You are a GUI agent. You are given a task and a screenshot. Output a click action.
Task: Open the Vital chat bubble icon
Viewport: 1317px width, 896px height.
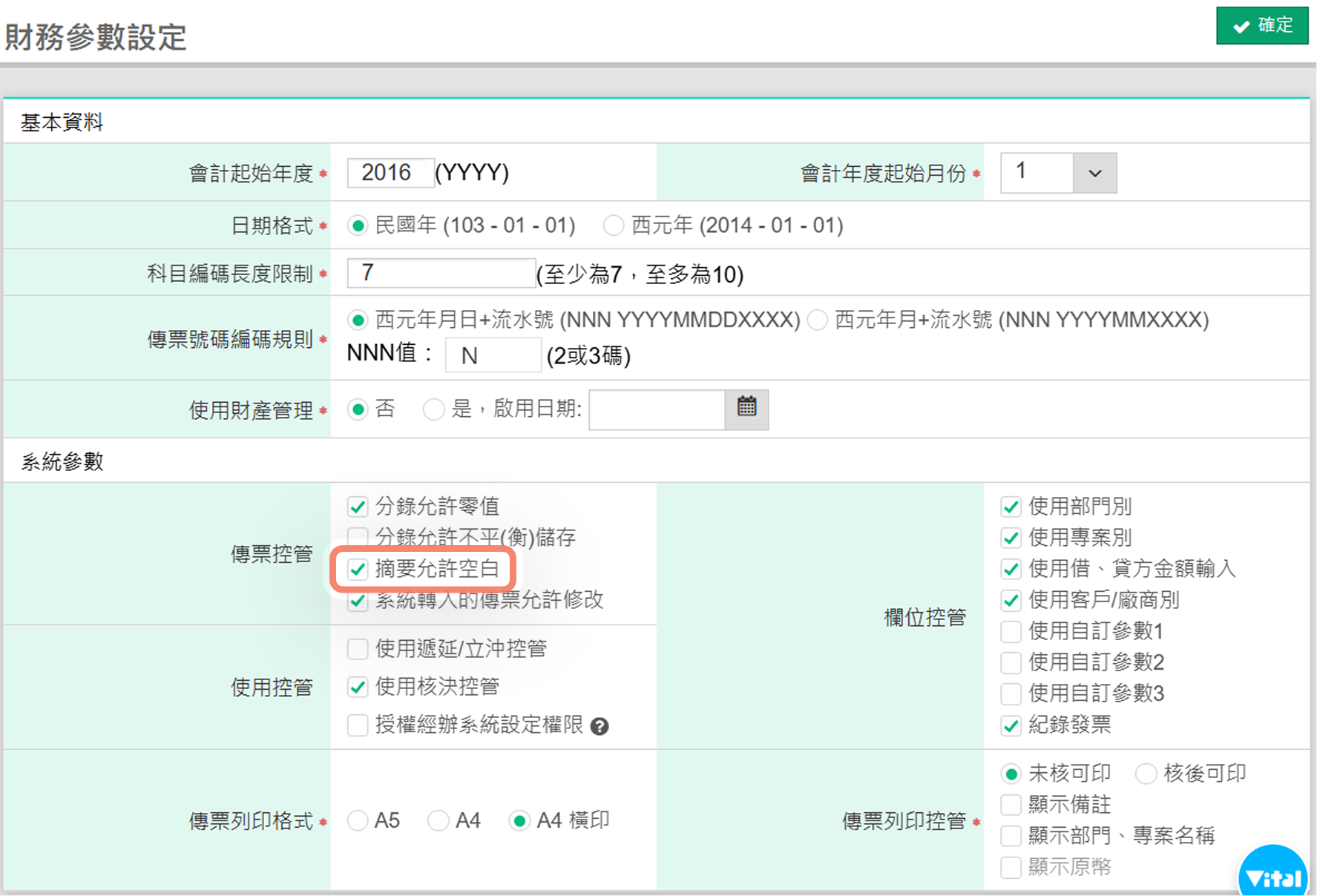1273,875
